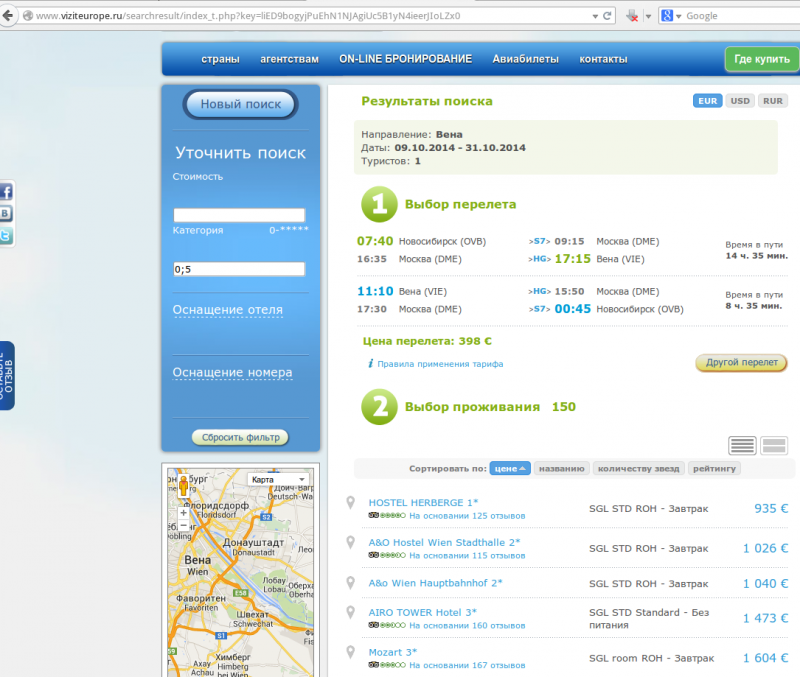Open 115 отзывов TripAdvisor reviews
Screen dimensions: 800x677
tap(467, 556)
